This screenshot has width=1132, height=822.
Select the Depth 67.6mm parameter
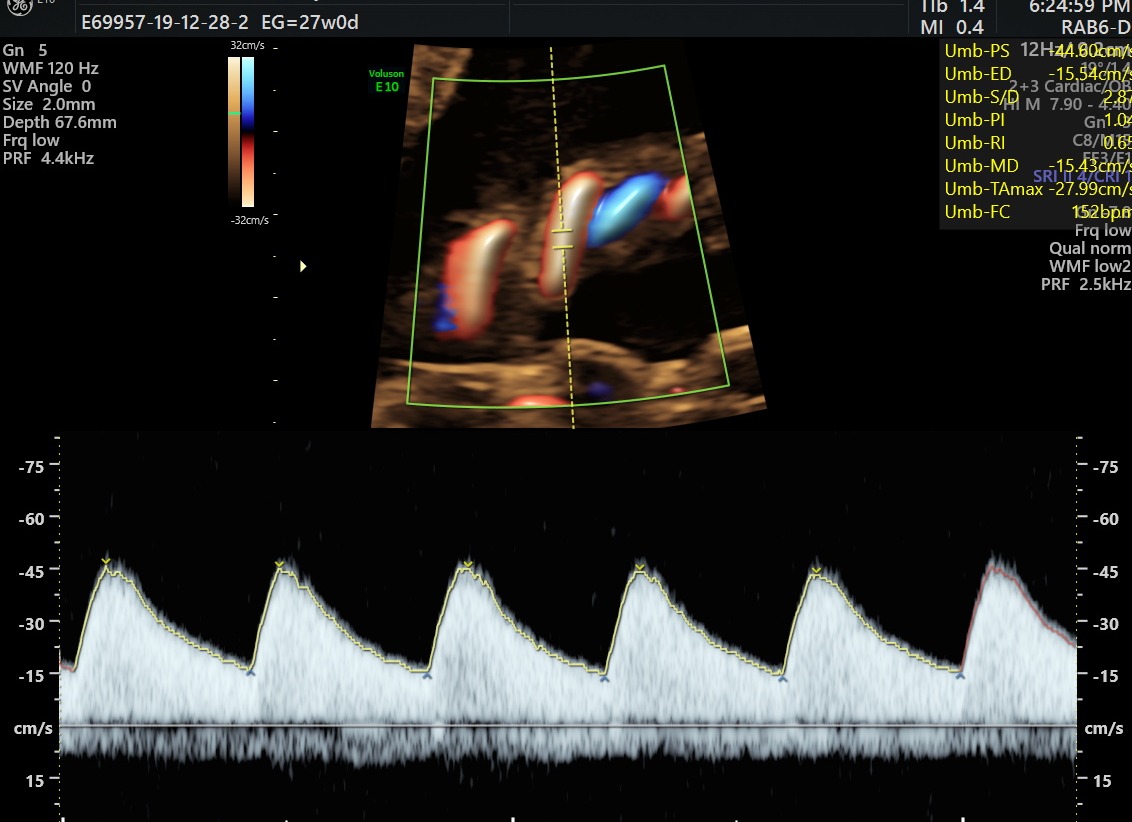tap(60, 123)
